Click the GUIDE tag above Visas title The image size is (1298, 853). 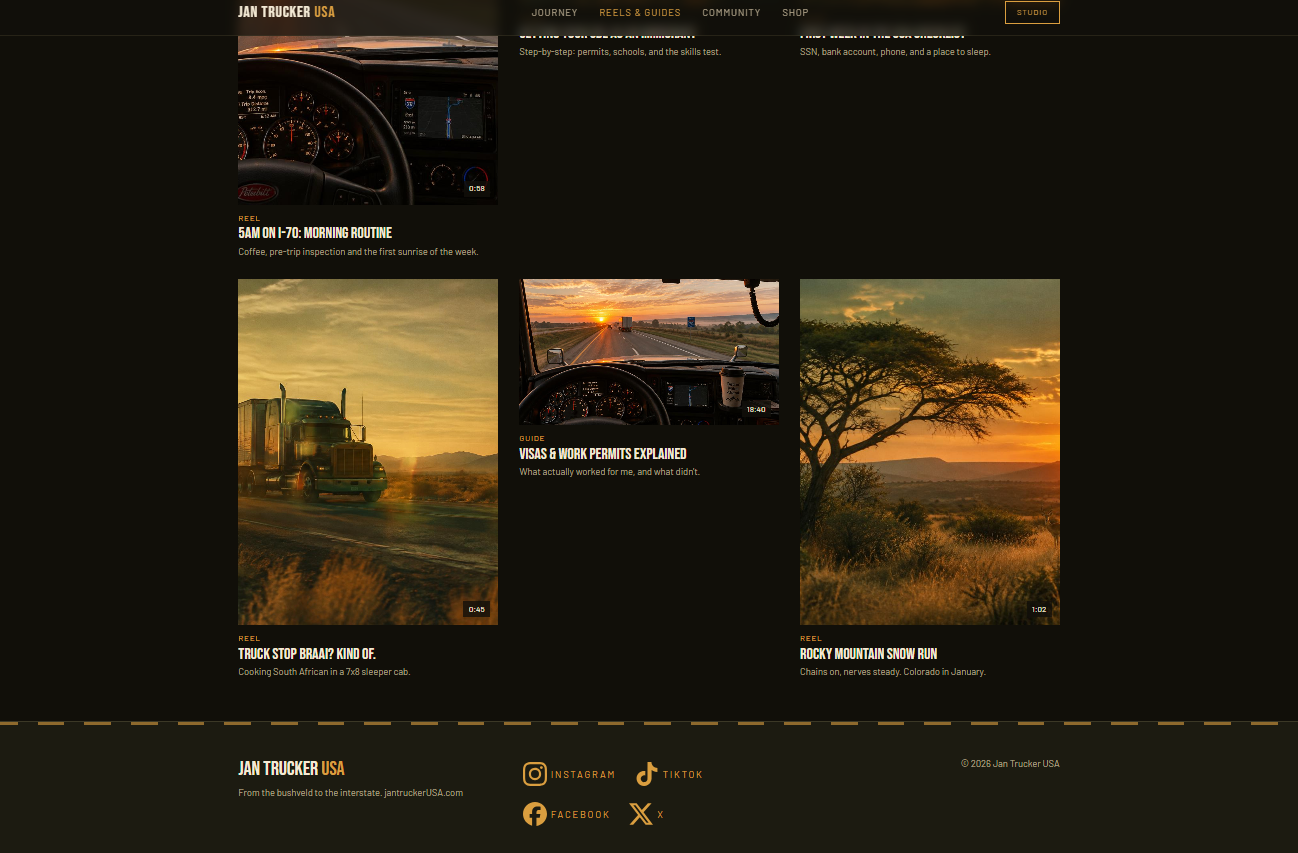[532, 439]
